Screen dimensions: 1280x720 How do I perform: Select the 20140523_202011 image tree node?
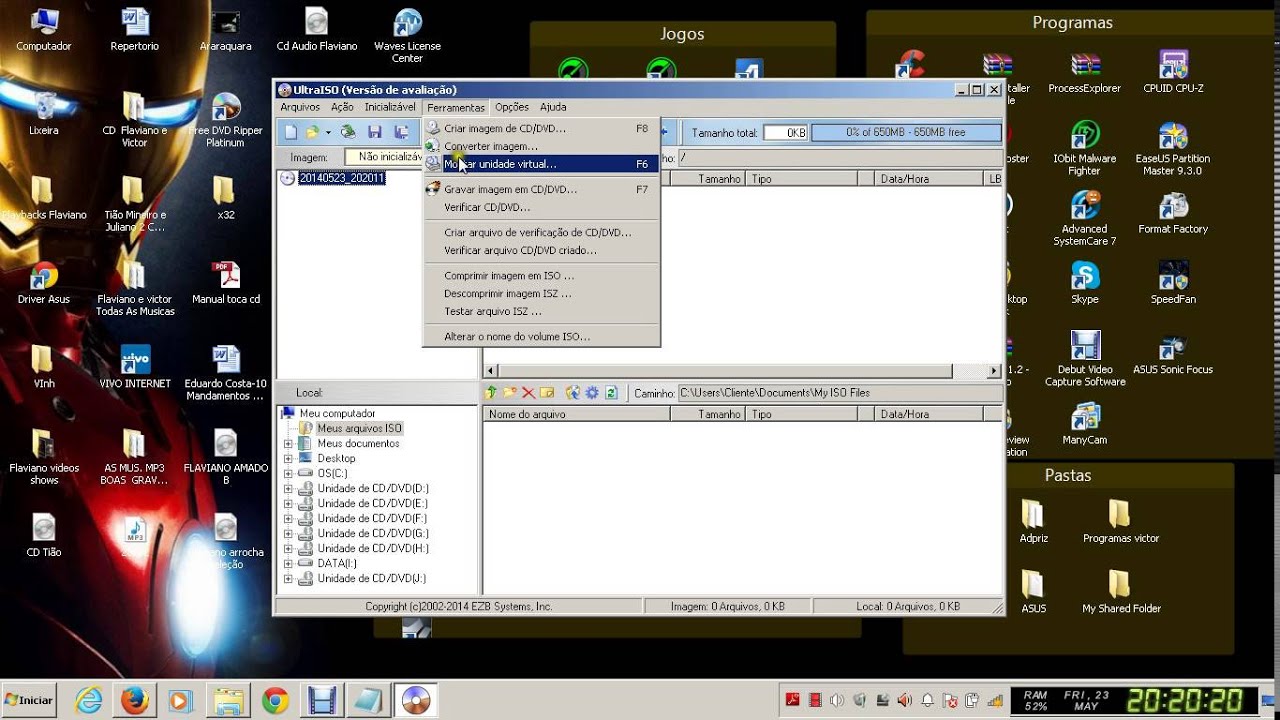coord(341,178)
